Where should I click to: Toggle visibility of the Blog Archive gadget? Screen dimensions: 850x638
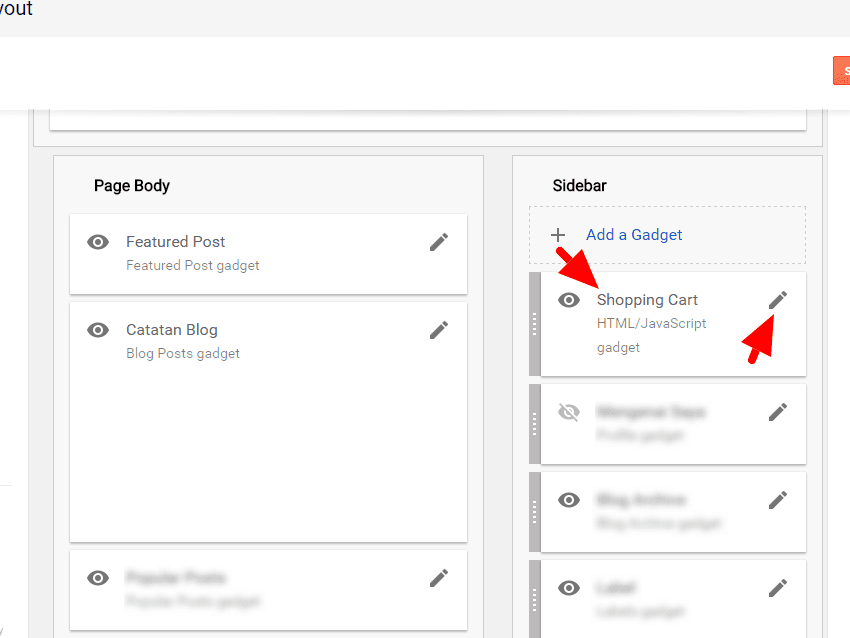(569, 499)
